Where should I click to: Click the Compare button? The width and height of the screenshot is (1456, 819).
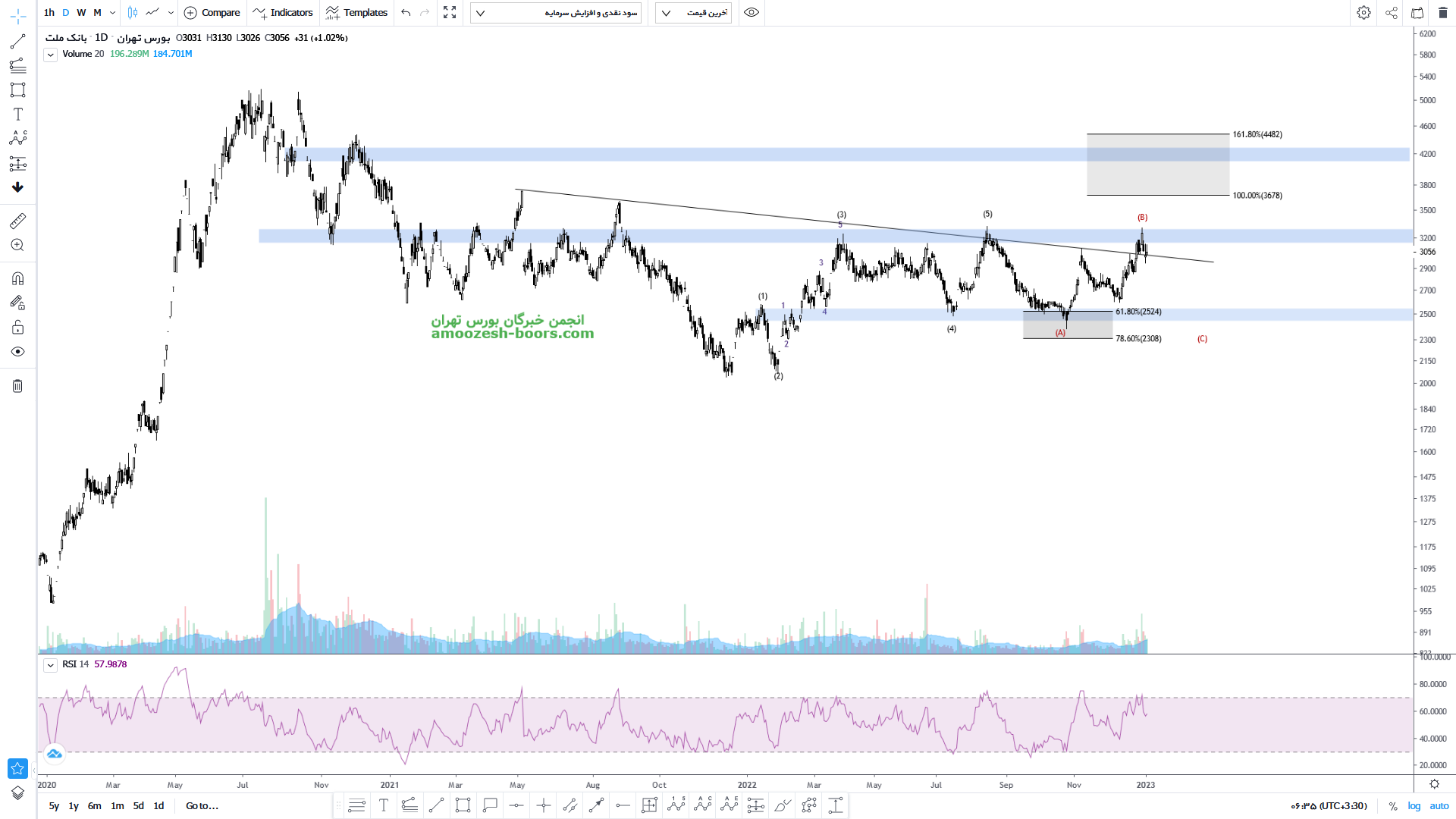pyautogui.click(x=212, y=13)
